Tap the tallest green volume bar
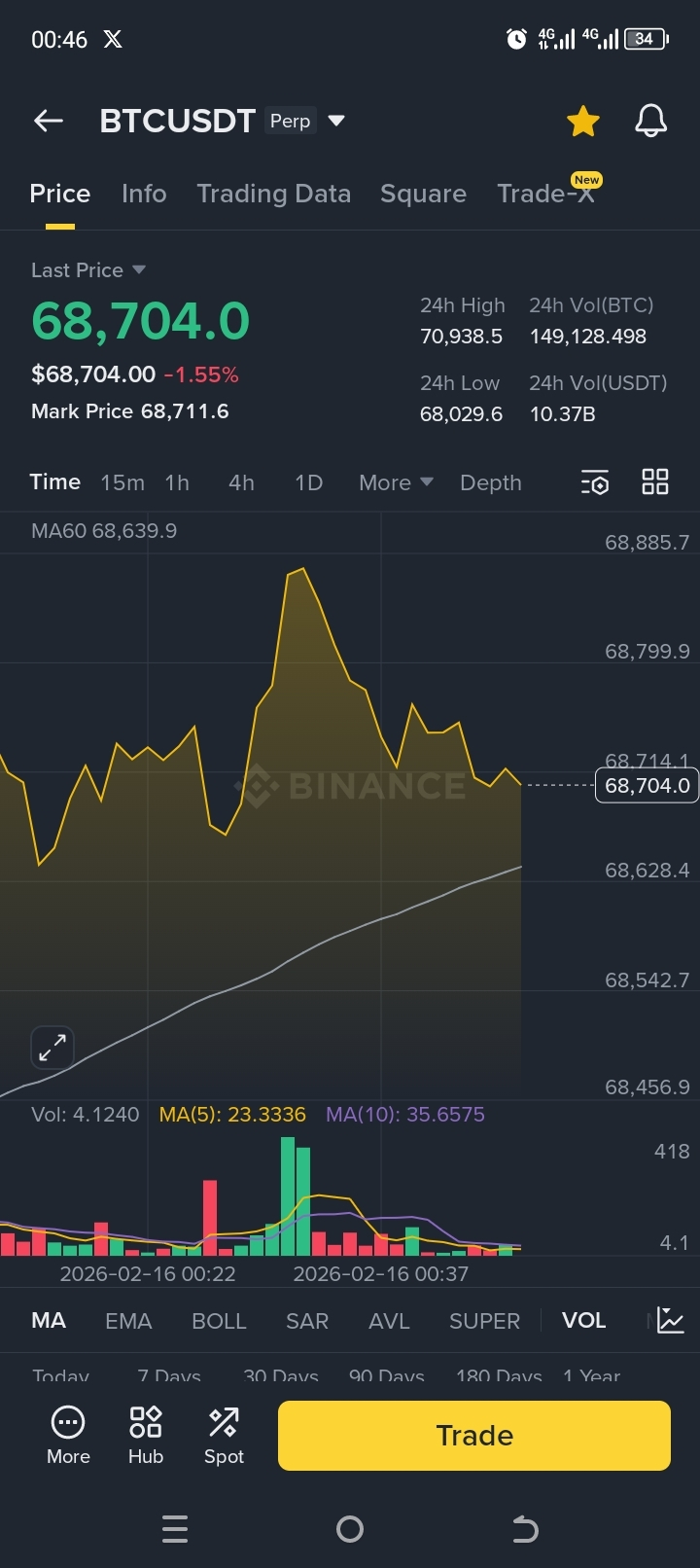The width and height of the screenshot is (700, 1568). click(288, 1196)
